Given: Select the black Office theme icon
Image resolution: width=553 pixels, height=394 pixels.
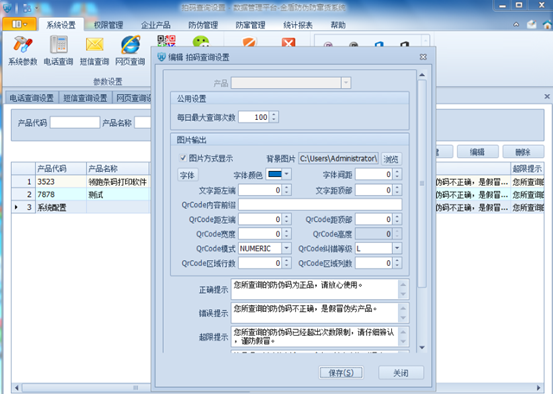Looking at the screenshot, I should pyautogui.click(x=404, y=44).
